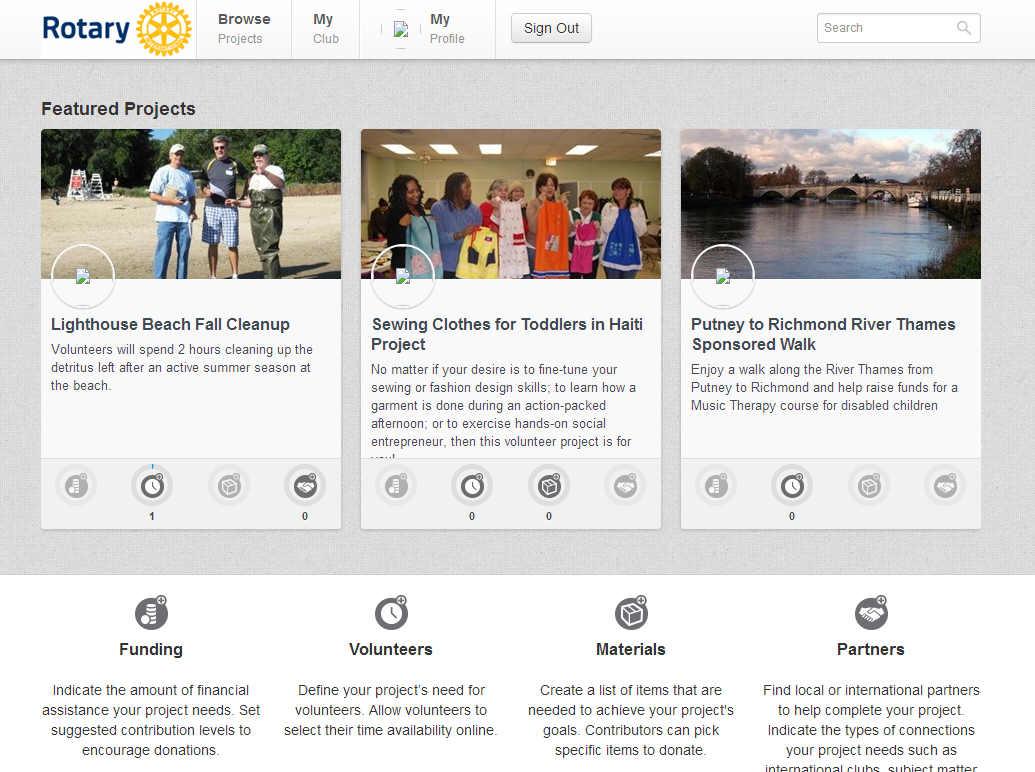Open the Lighthouse Beach cleanup photo
The width and height of the screenshot is (1035, 772).
191,203
